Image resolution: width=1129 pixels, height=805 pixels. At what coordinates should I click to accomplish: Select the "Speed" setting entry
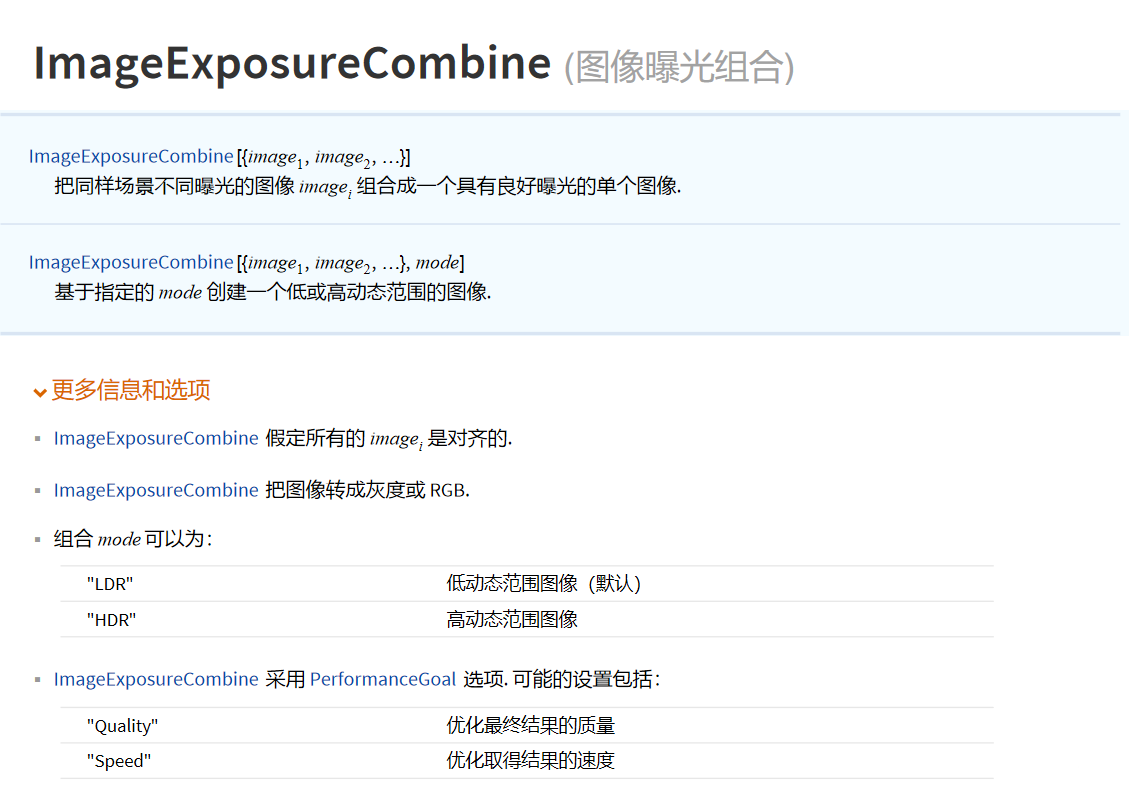click(x=118, y=762)
